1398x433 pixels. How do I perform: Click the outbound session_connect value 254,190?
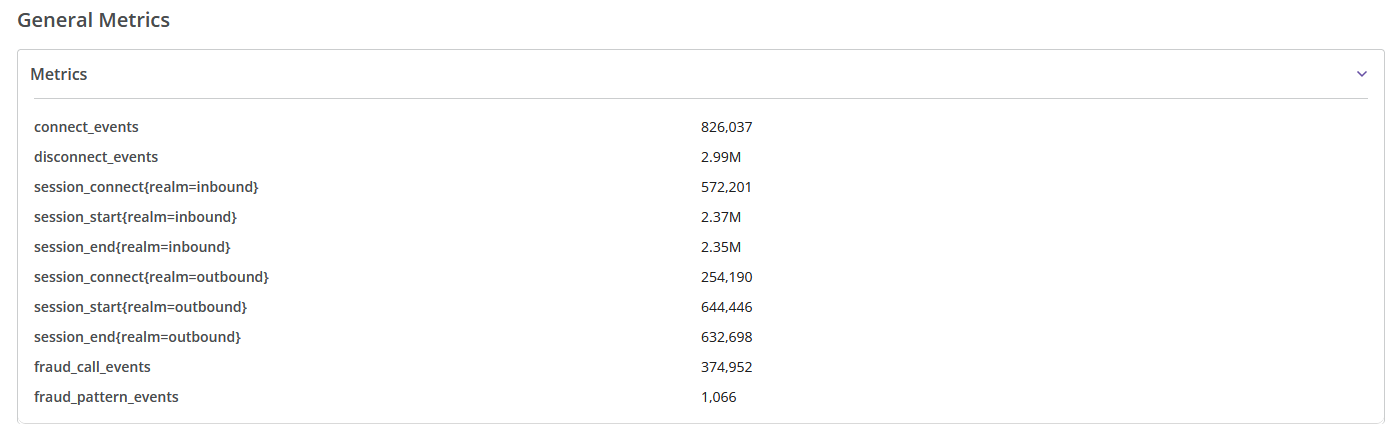point(726,277)
